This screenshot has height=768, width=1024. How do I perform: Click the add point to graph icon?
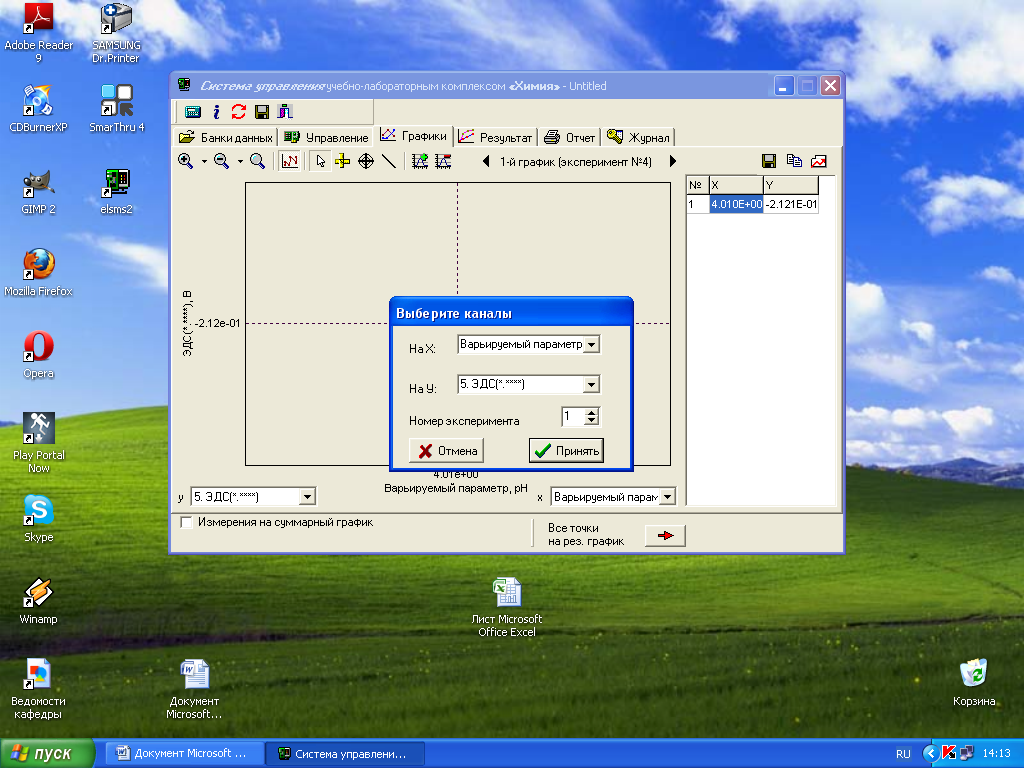pos(420,161)
